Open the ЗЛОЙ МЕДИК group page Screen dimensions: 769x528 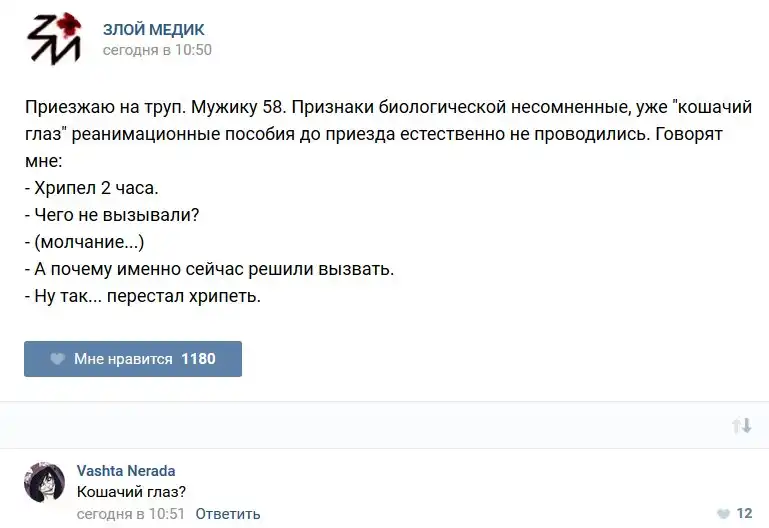(x=153, y=29)
